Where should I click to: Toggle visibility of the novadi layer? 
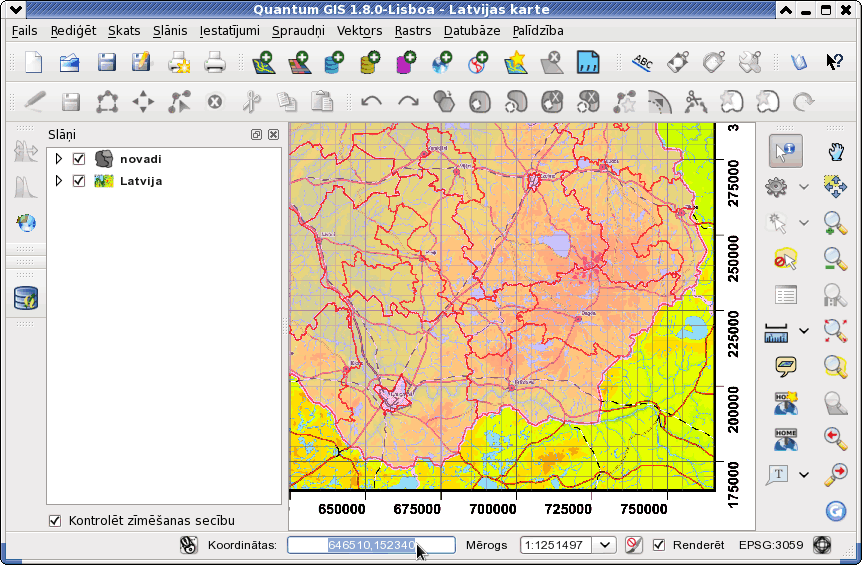(x=79, y=159)
